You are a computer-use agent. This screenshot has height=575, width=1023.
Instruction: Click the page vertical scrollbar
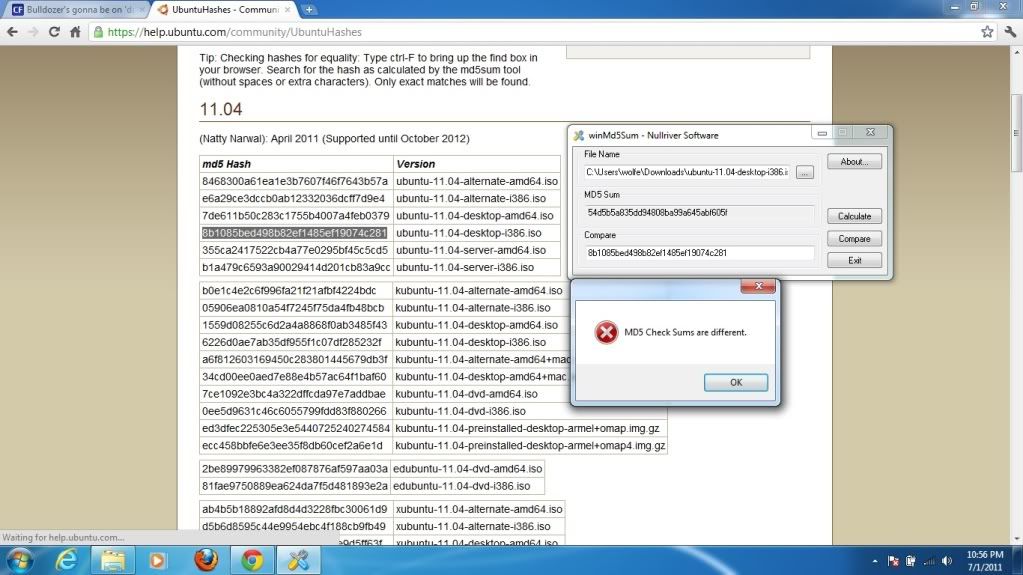click(1016, 133)
